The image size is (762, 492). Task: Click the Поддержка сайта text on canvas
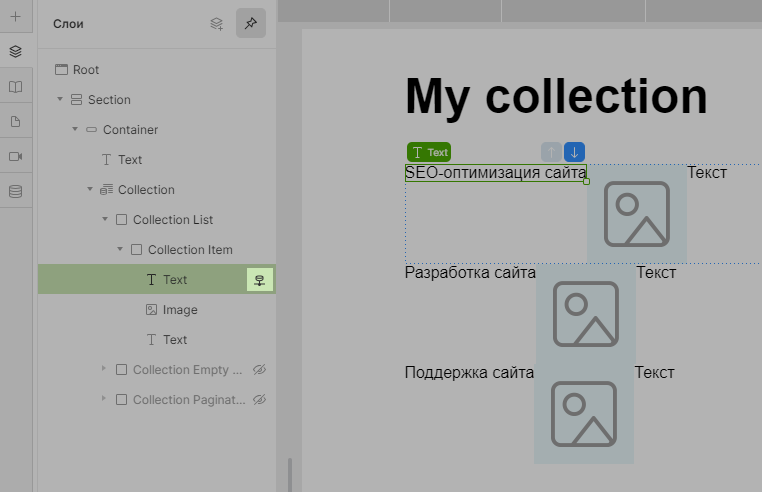click(x=469, y=372)
